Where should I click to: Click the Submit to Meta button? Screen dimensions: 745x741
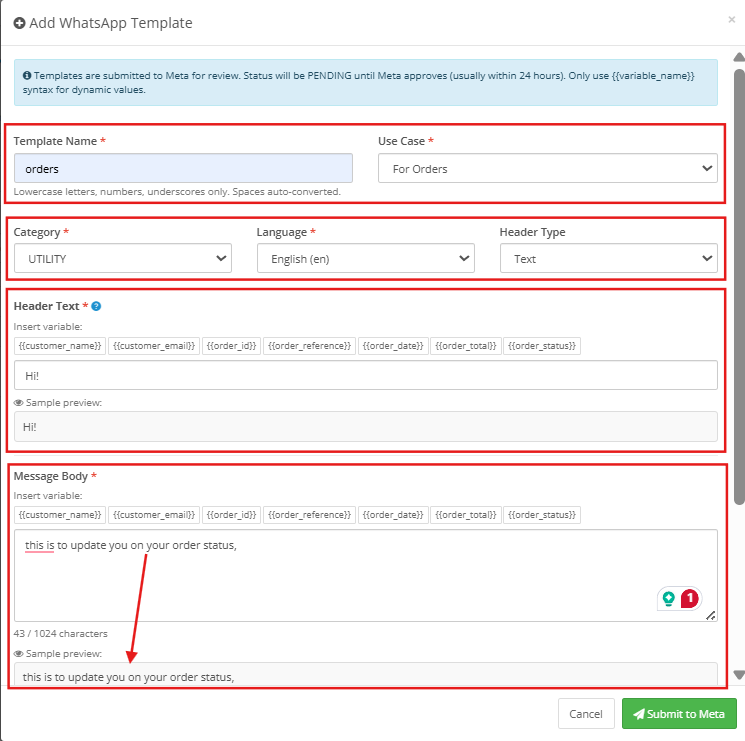coord(679,713)
